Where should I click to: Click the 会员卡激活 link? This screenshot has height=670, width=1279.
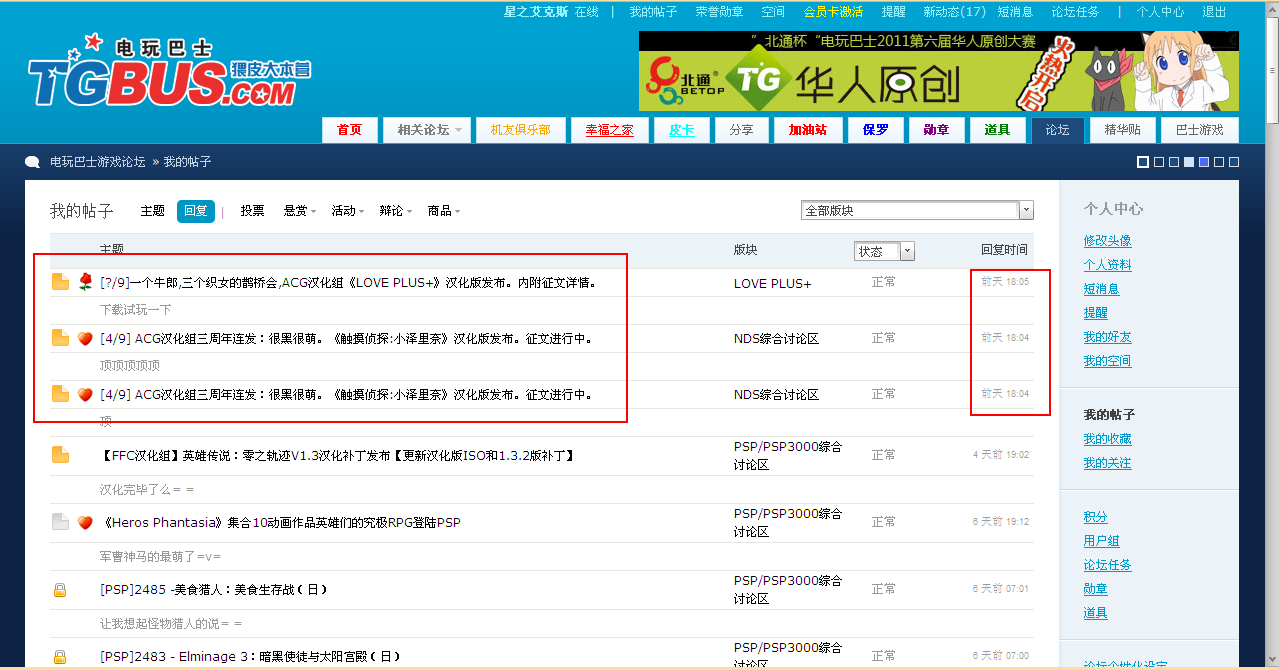tap(833, 12)
